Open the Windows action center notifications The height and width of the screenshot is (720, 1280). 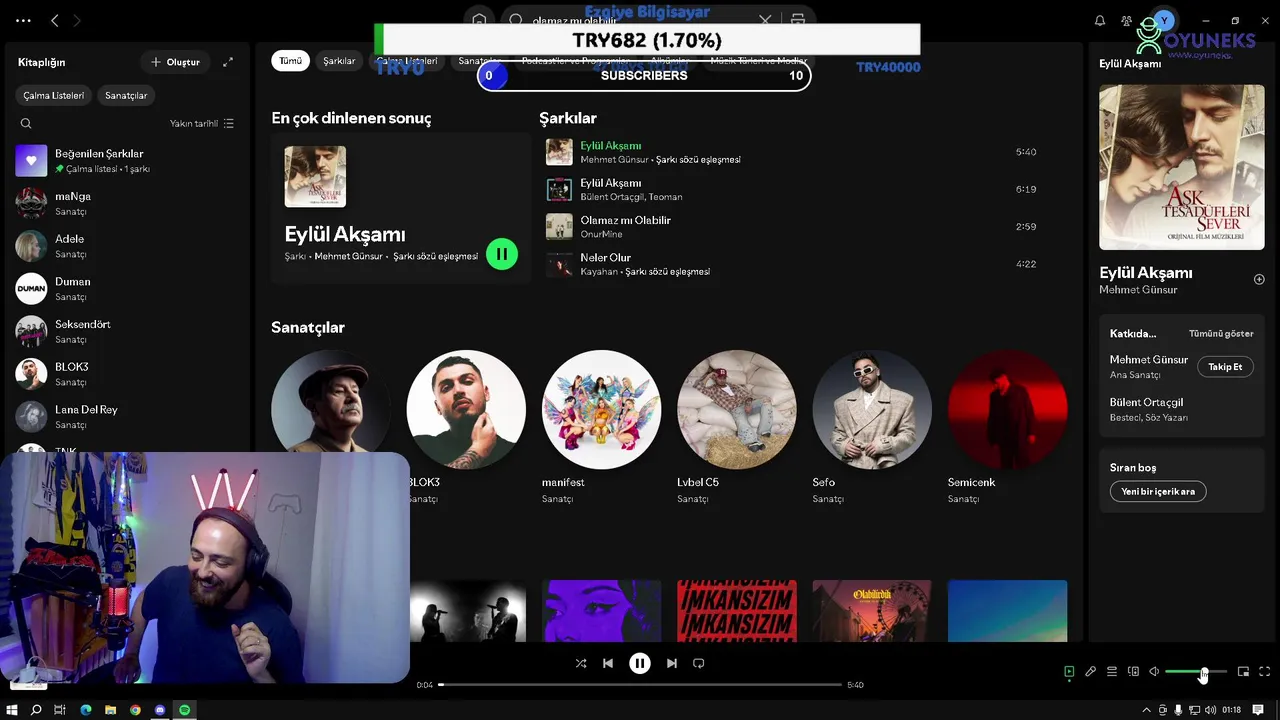pos(1258,710)
